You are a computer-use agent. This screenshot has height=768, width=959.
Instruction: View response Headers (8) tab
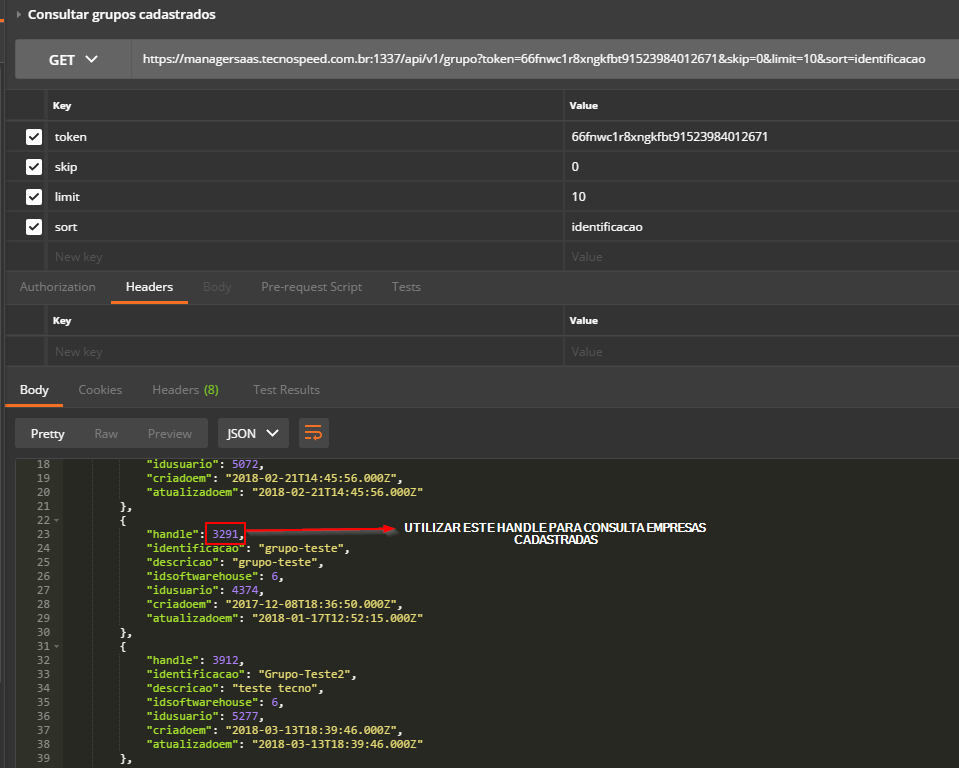pyautogui.click(x=185, y=390)
